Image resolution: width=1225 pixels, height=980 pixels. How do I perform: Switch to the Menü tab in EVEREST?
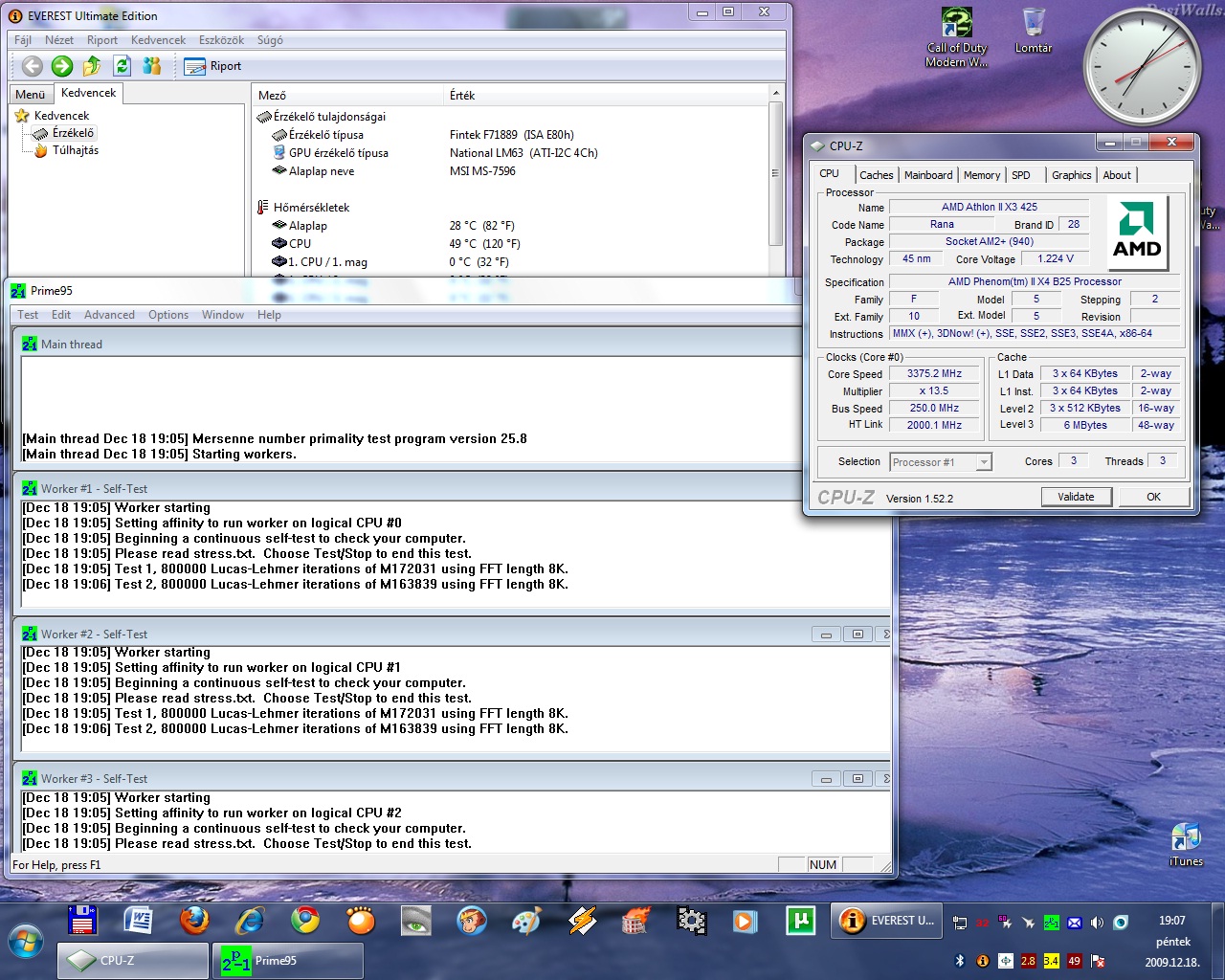tap(30, 94)
